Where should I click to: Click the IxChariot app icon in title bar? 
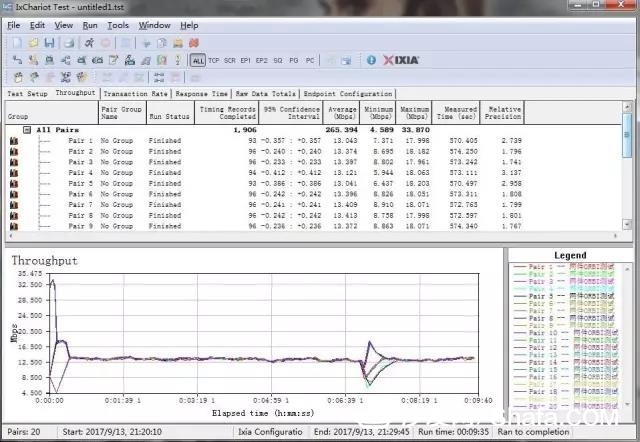click(7, 7)
